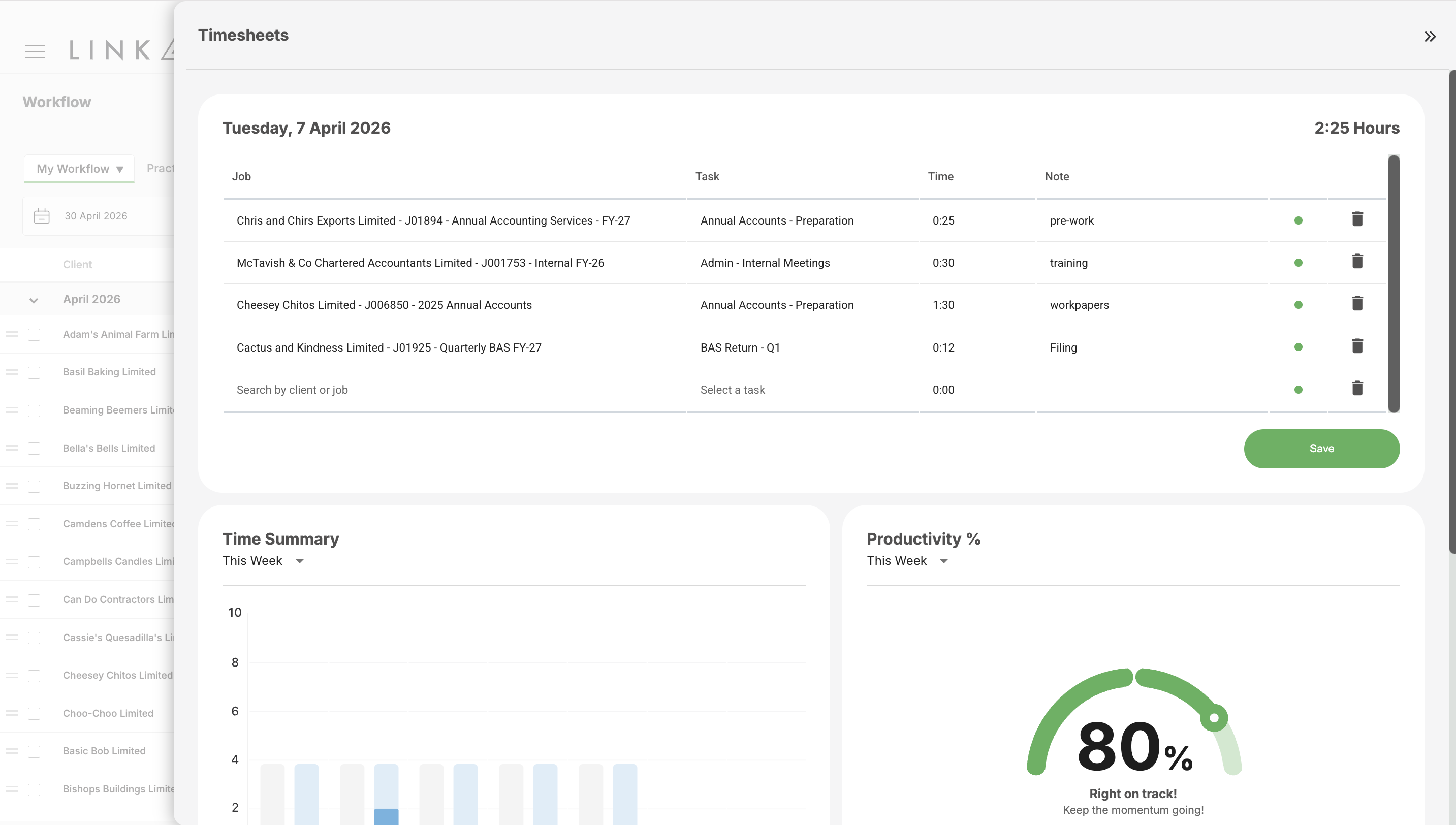
Task: Edit the 0:00 time field
Action: coord(977,390)
